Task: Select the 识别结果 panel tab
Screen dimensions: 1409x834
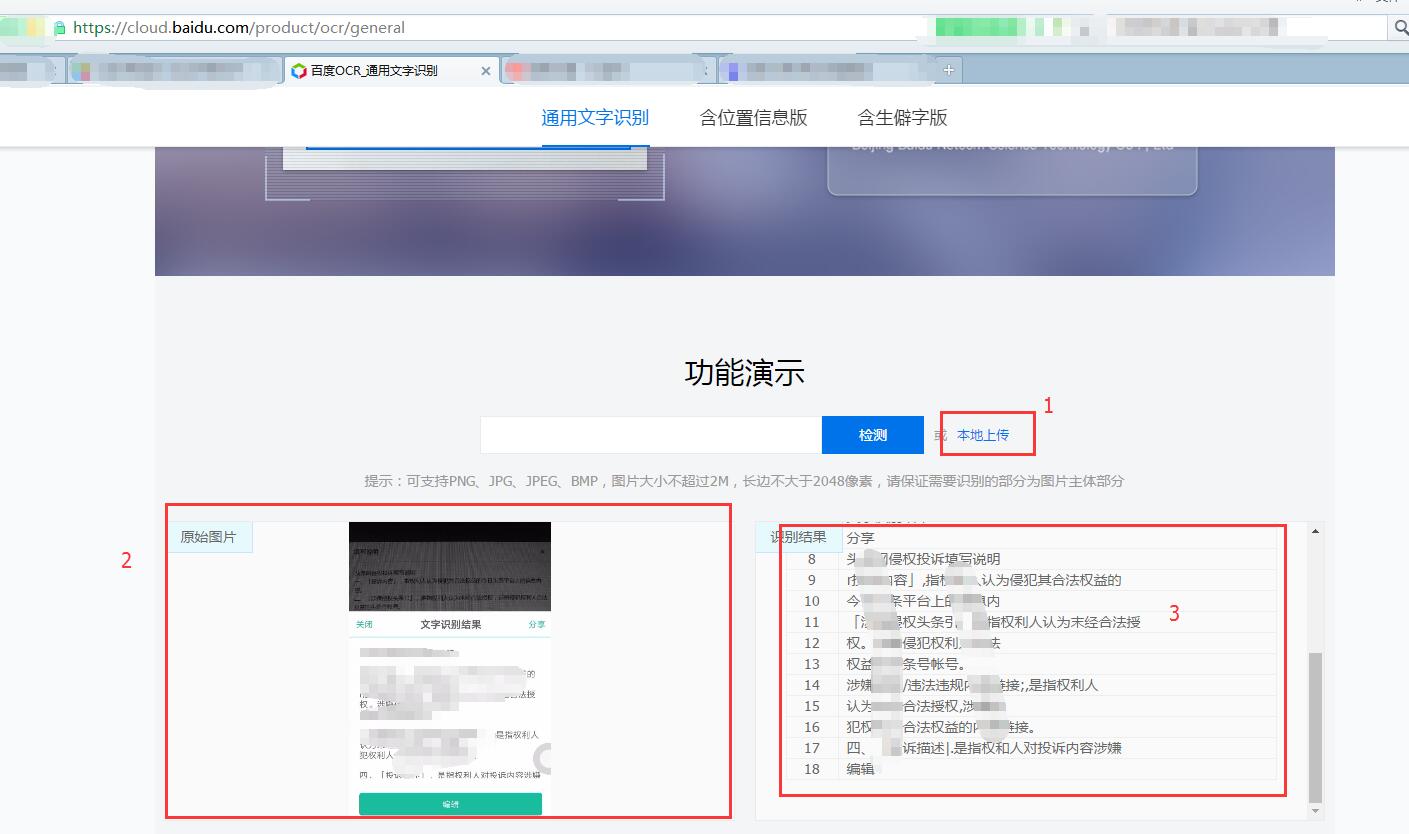Action: click(799, 537)
